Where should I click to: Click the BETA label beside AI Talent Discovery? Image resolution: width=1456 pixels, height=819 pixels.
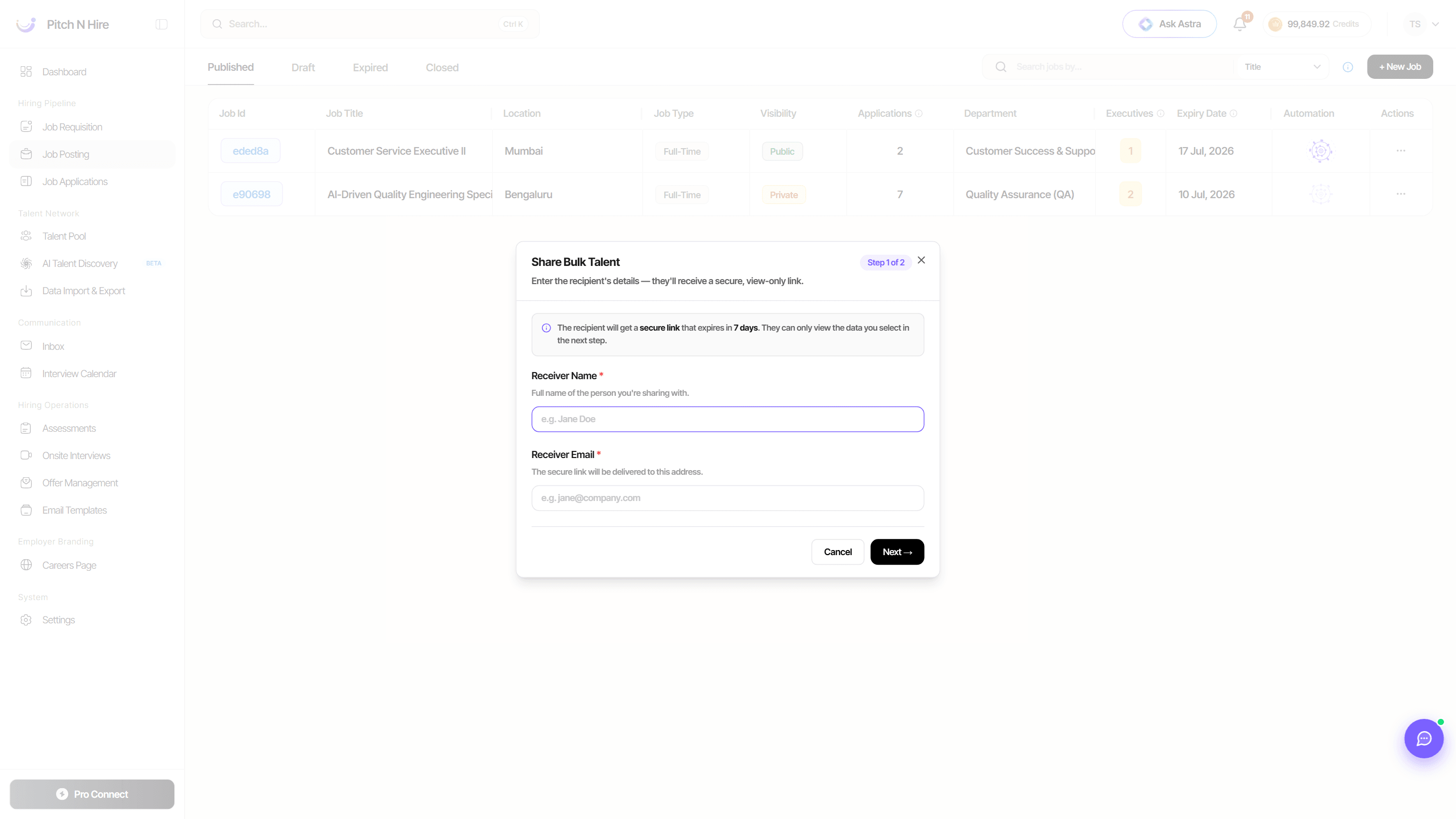point(154,263)
